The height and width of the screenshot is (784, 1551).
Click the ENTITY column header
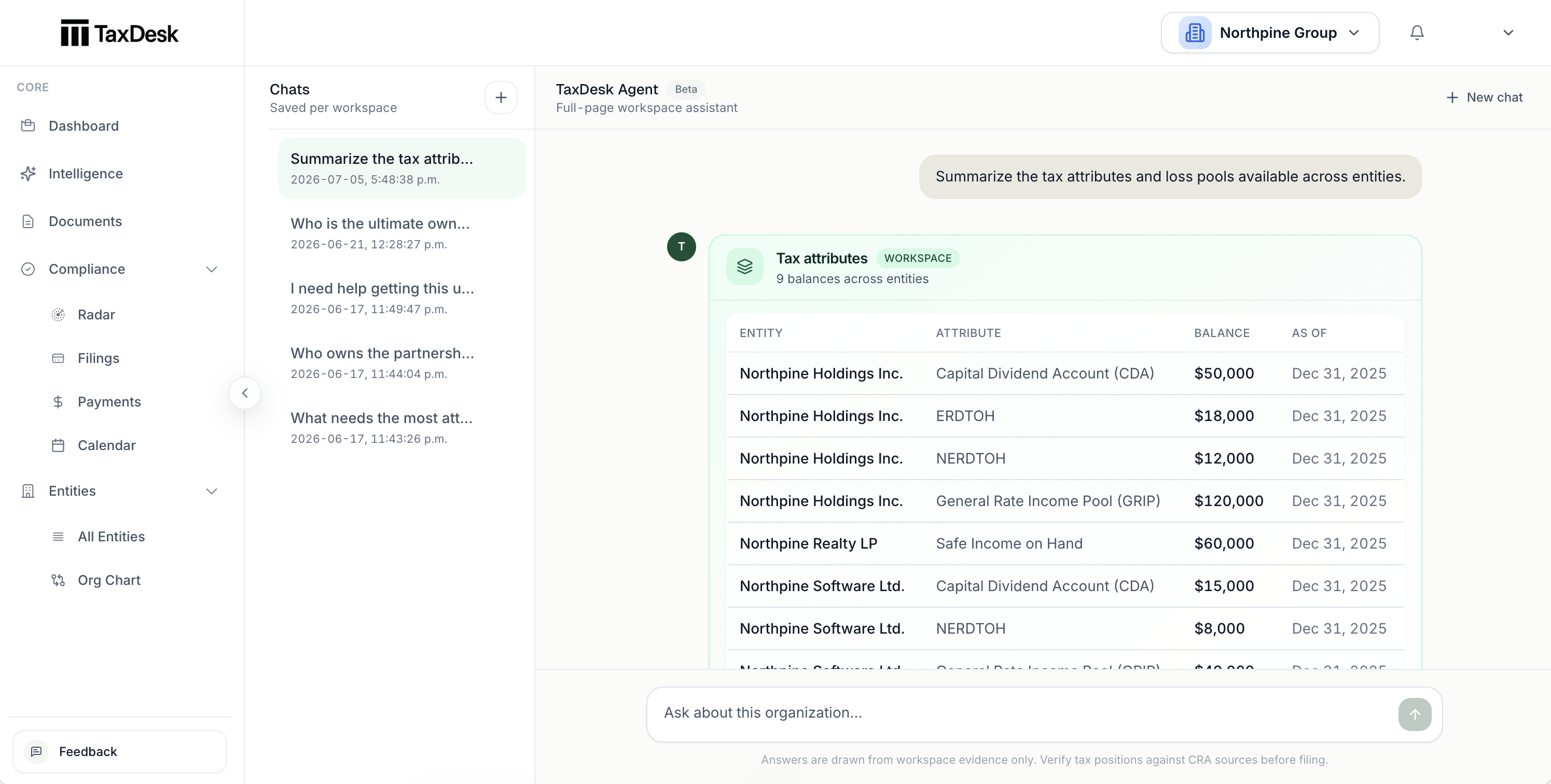point(761,333)
